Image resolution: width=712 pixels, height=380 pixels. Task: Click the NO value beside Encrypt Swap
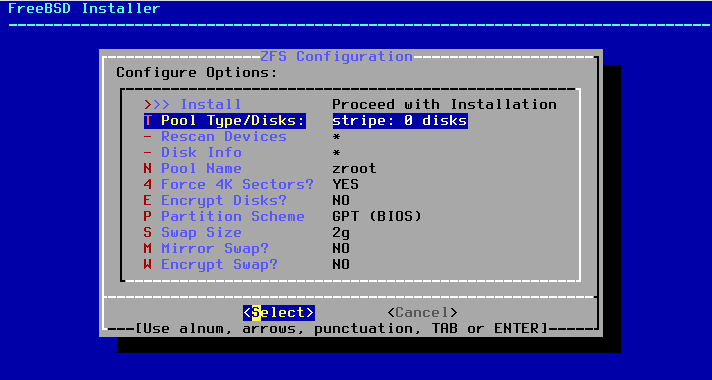coord(341,264)
